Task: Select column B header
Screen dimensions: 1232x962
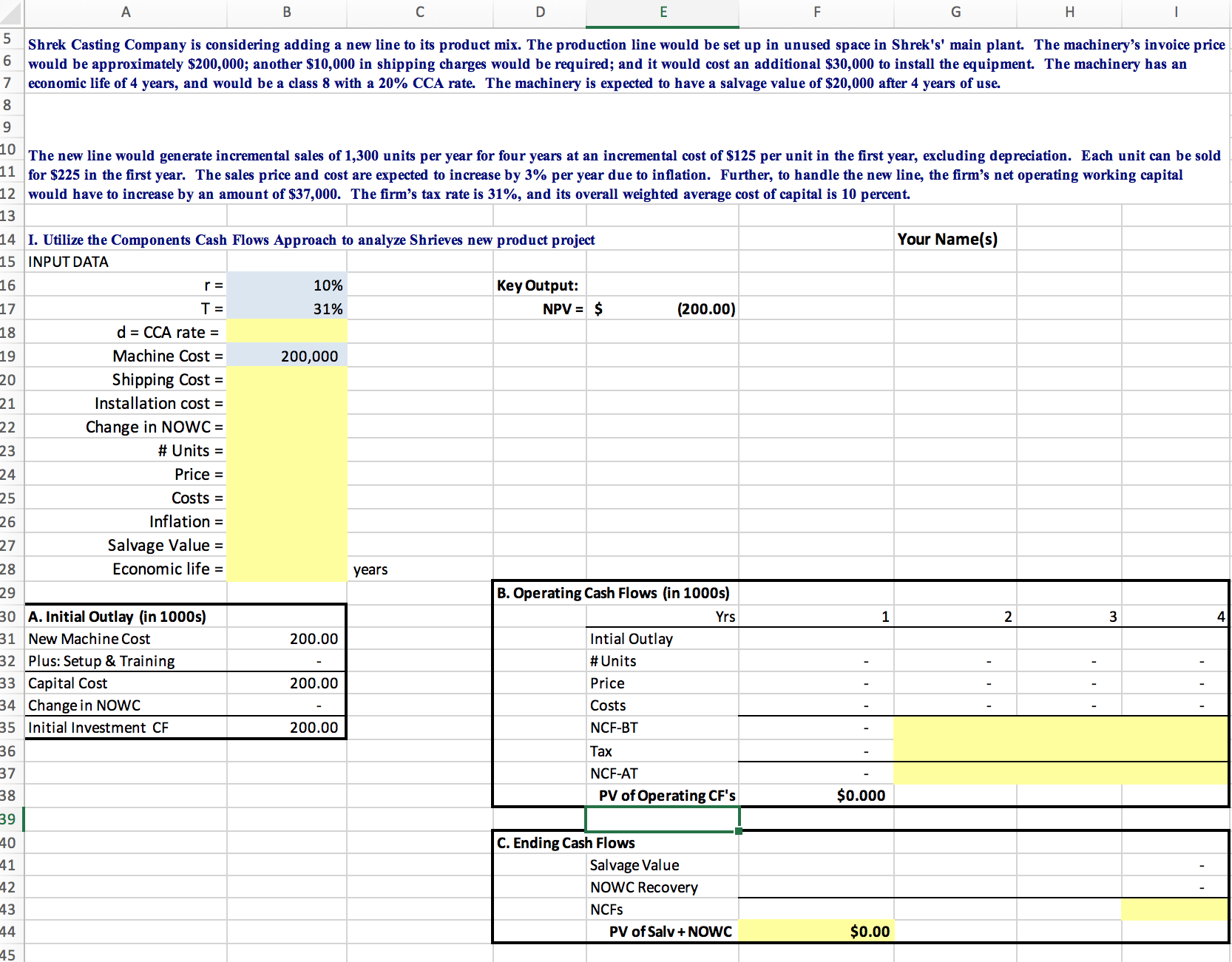Action: 287,12
